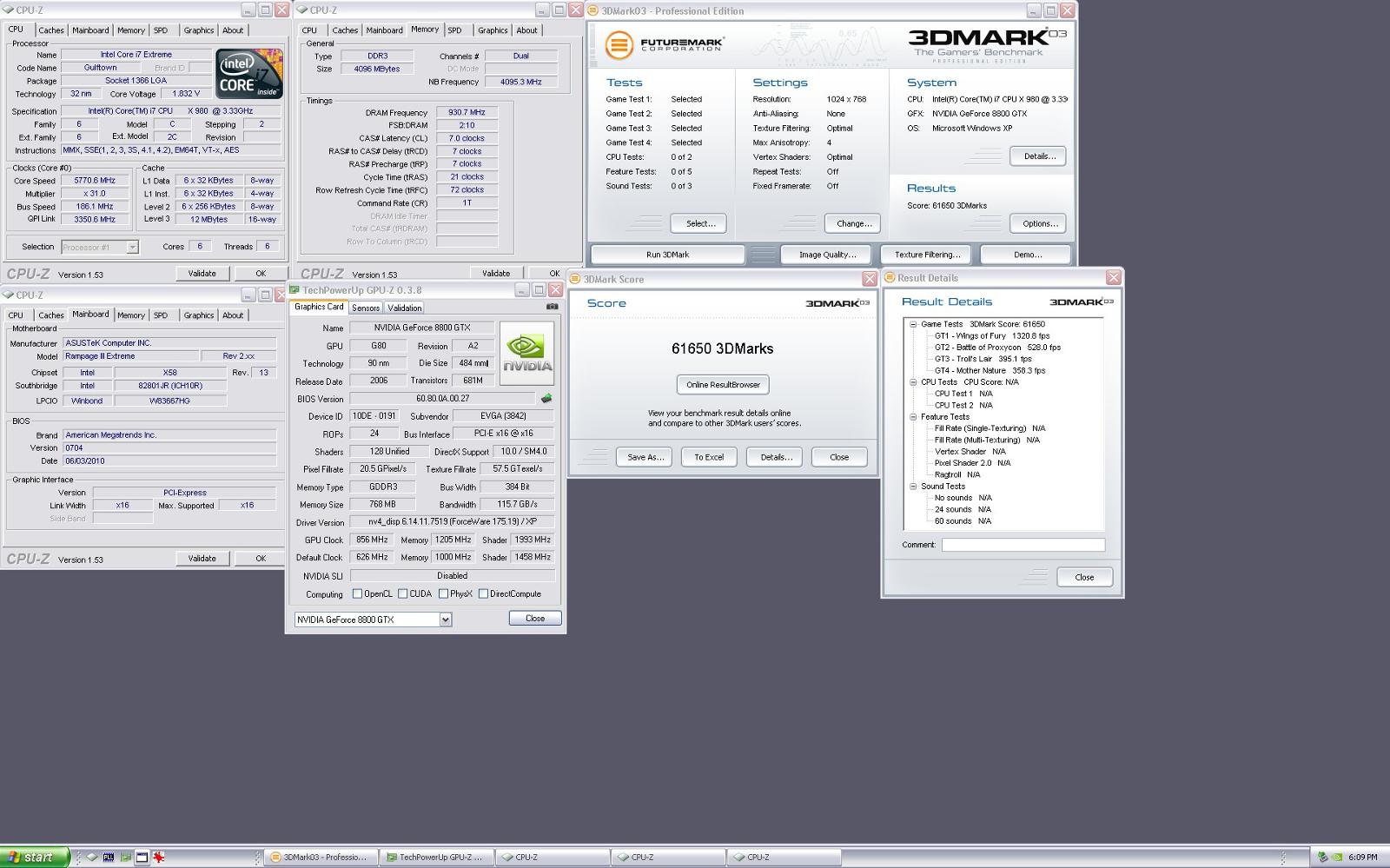The height and width of the screenshot is (868, 1390).
Task: Click the Demo button in 3DMark03
Action: (x=1028, y=255)
